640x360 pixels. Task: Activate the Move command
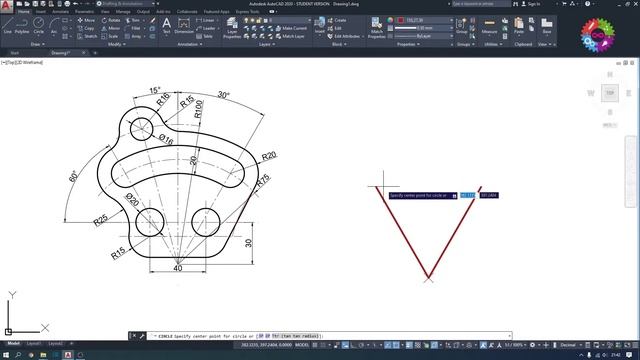pyautogui.click(x=86, y=20)
